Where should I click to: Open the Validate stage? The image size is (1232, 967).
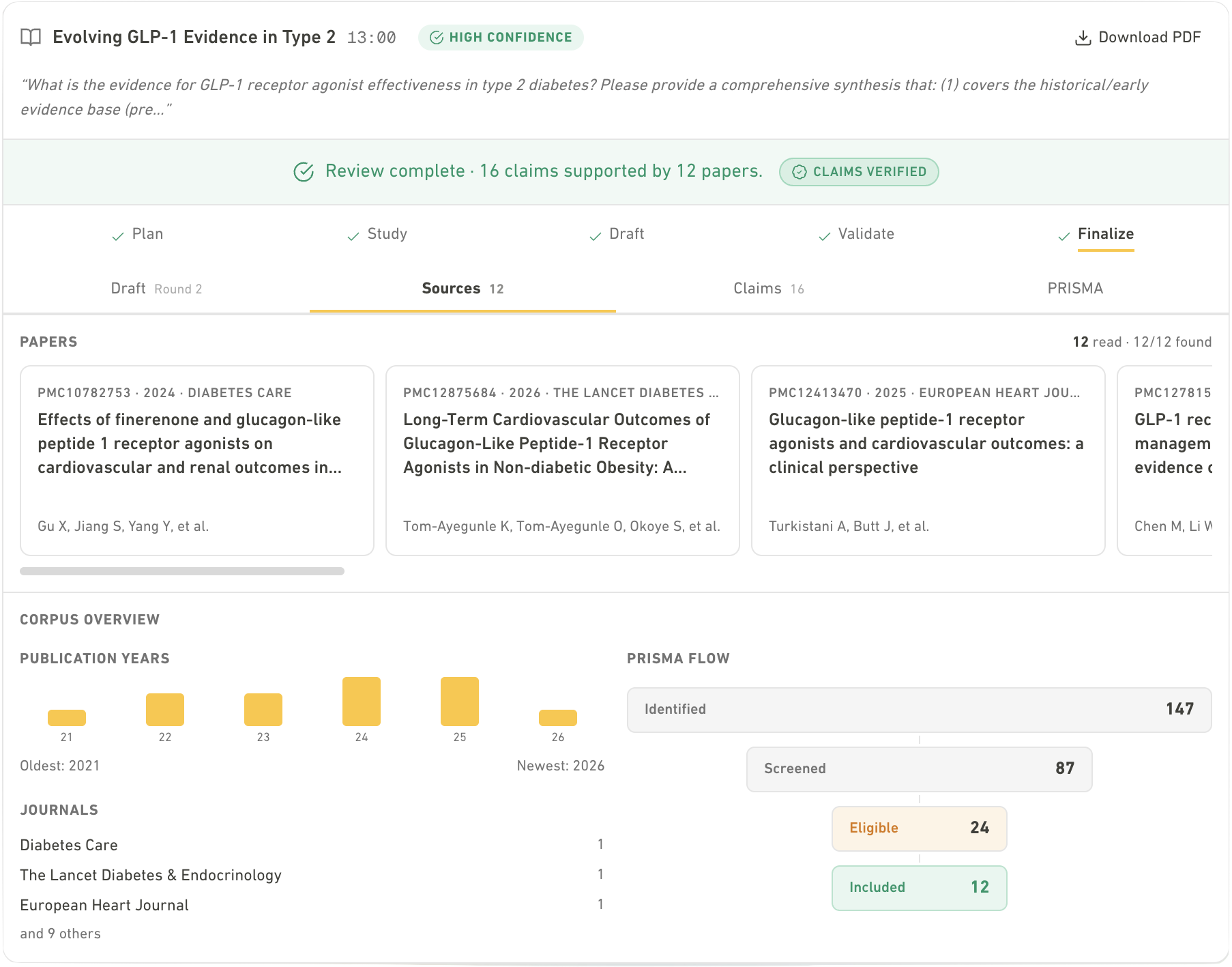coord(856,234)
